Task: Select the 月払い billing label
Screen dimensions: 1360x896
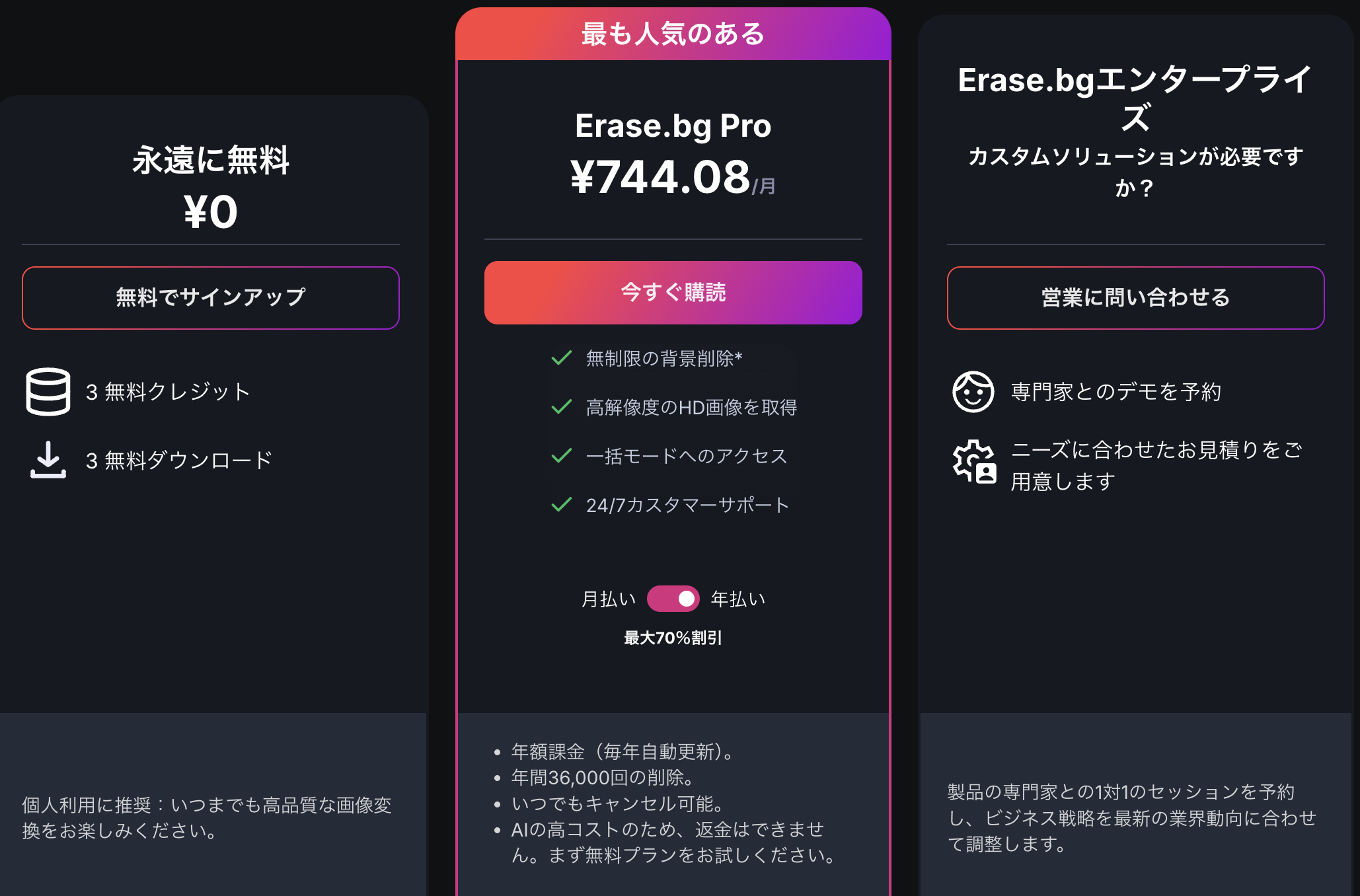Action: point(609,599)
